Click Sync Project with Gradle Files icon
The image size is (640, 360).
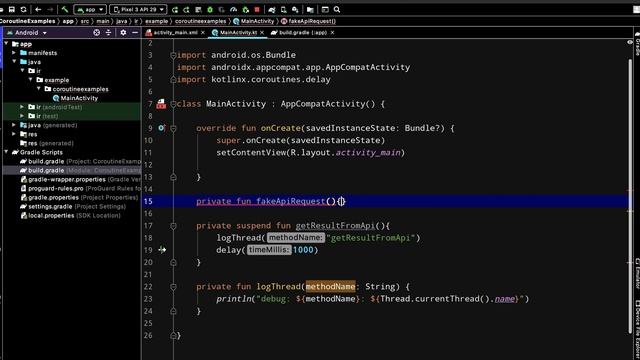(272, 9)
